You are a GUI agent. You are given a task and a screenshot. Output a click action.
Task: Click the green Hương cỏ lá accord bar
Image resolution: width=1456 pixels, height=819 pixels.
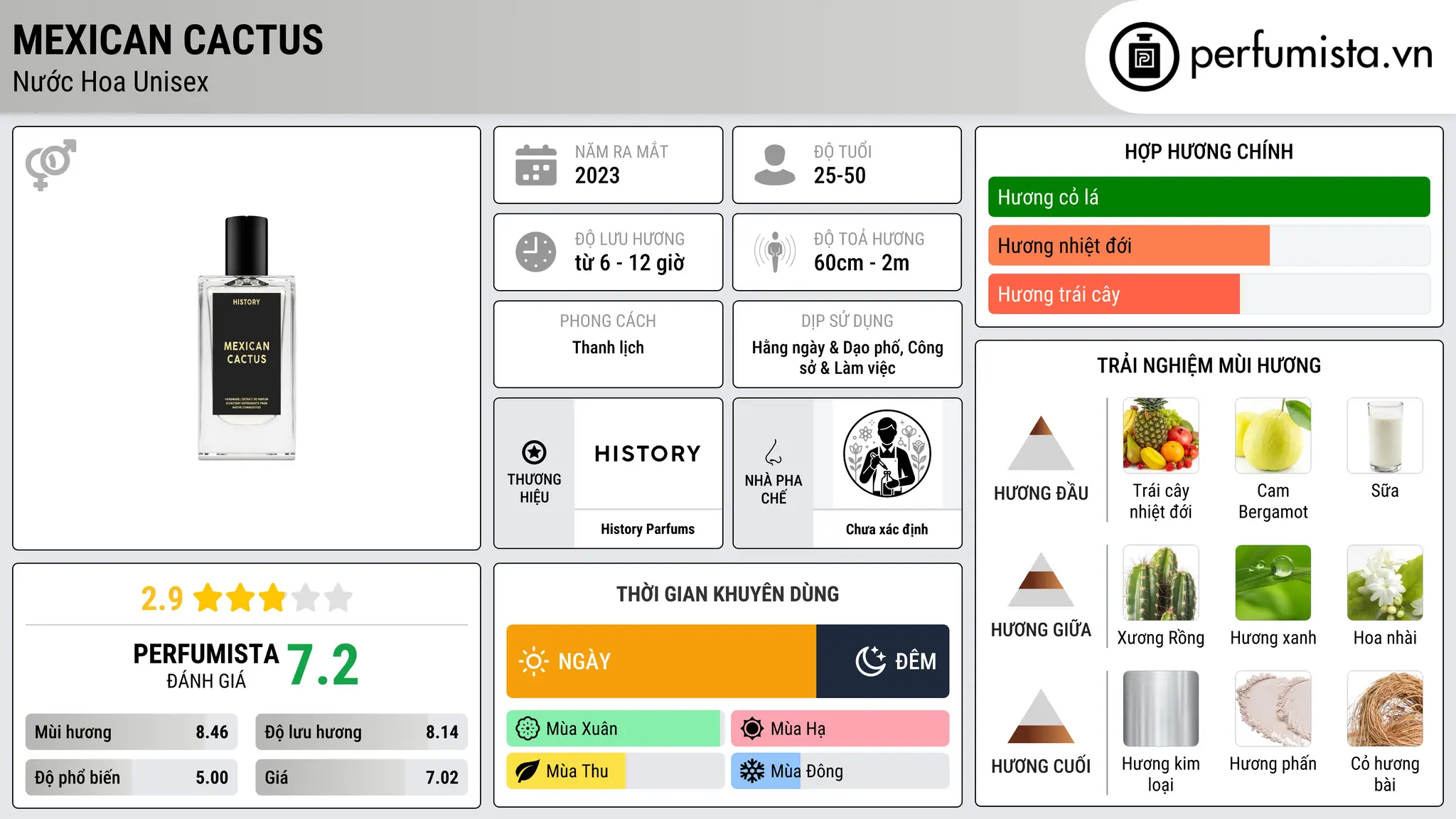pyautogui.click(x=1209, y=197)
